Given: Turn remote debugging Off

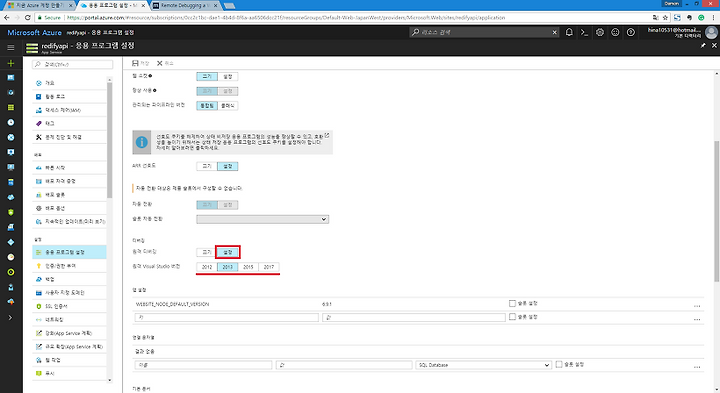Looking at the screenshot, I should [x=207, y=252].
